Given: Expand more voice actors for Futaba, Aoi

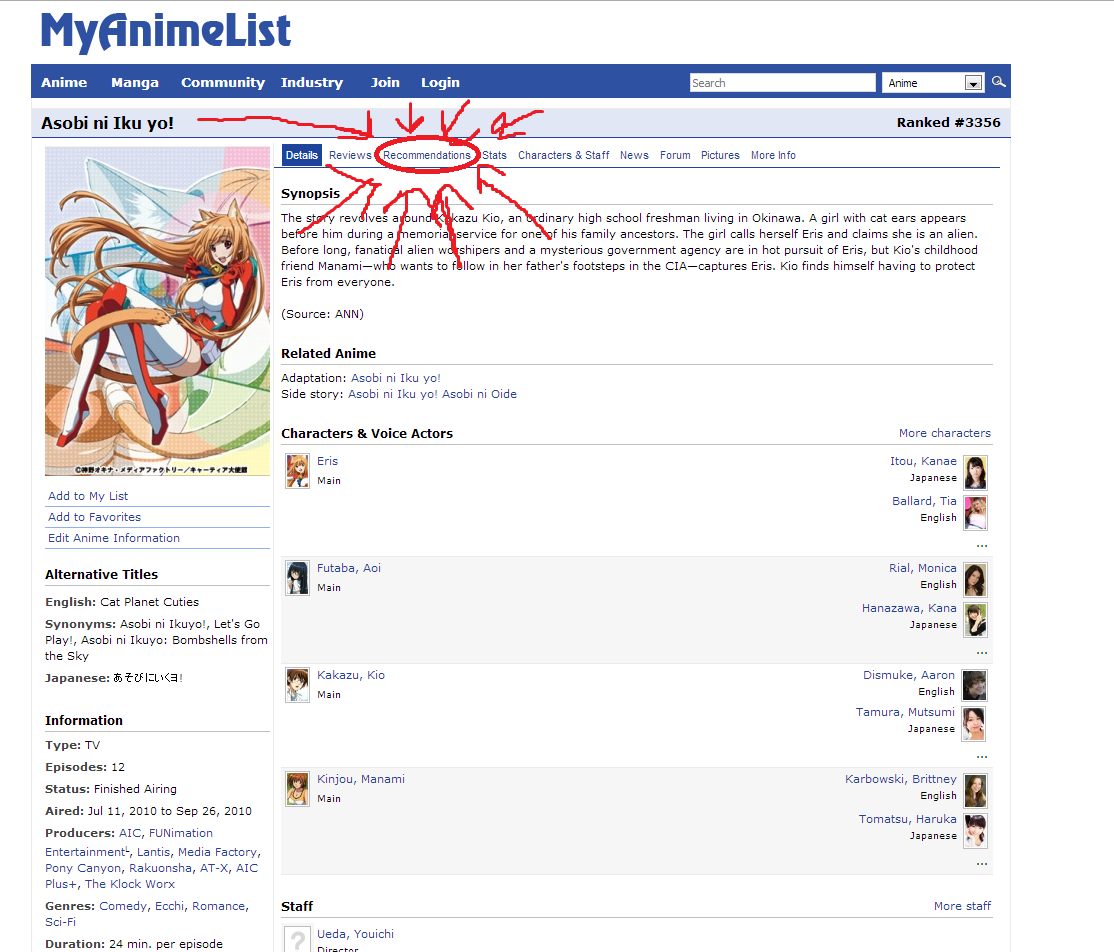Looking at the screenshot, I should pos(982,652).
